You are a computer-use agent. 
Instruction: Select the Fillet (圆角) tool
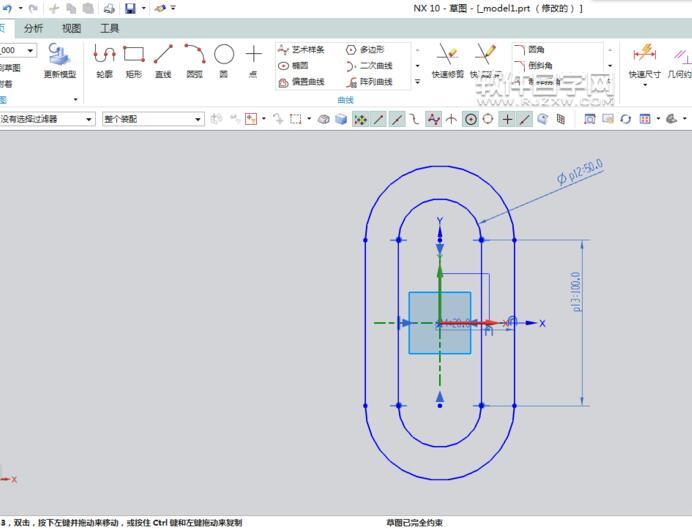530,49
